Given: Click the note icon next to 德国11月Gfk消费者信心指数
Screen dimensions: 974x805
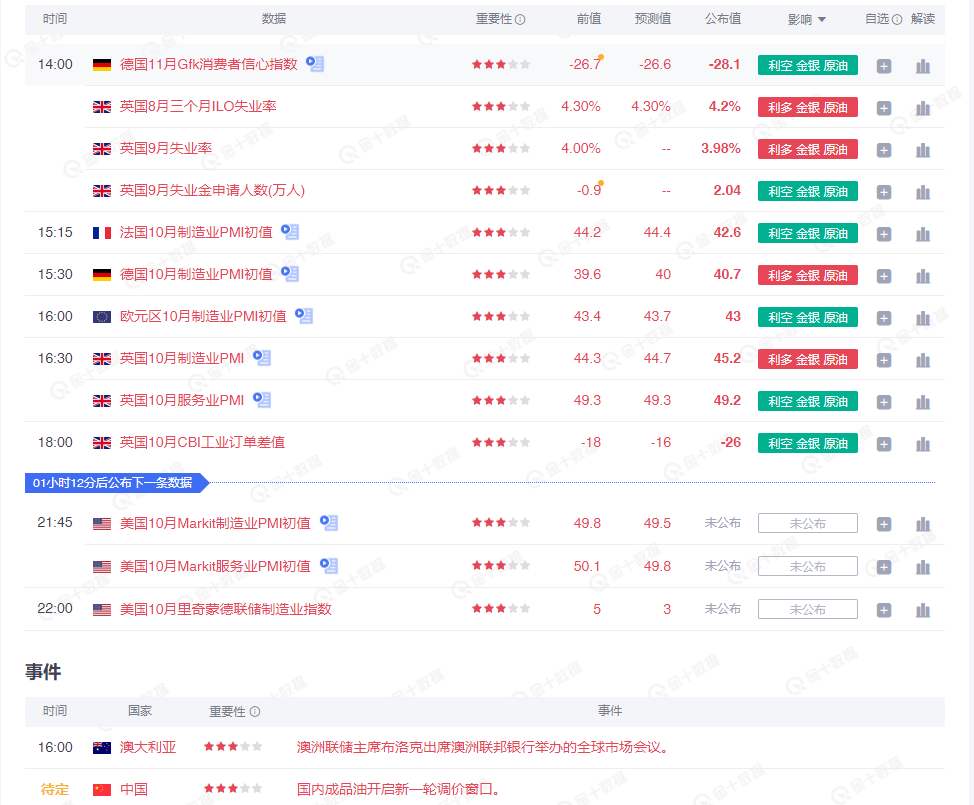Looking at the screenshot, I should pyautogui.click(x=314, y=62).
